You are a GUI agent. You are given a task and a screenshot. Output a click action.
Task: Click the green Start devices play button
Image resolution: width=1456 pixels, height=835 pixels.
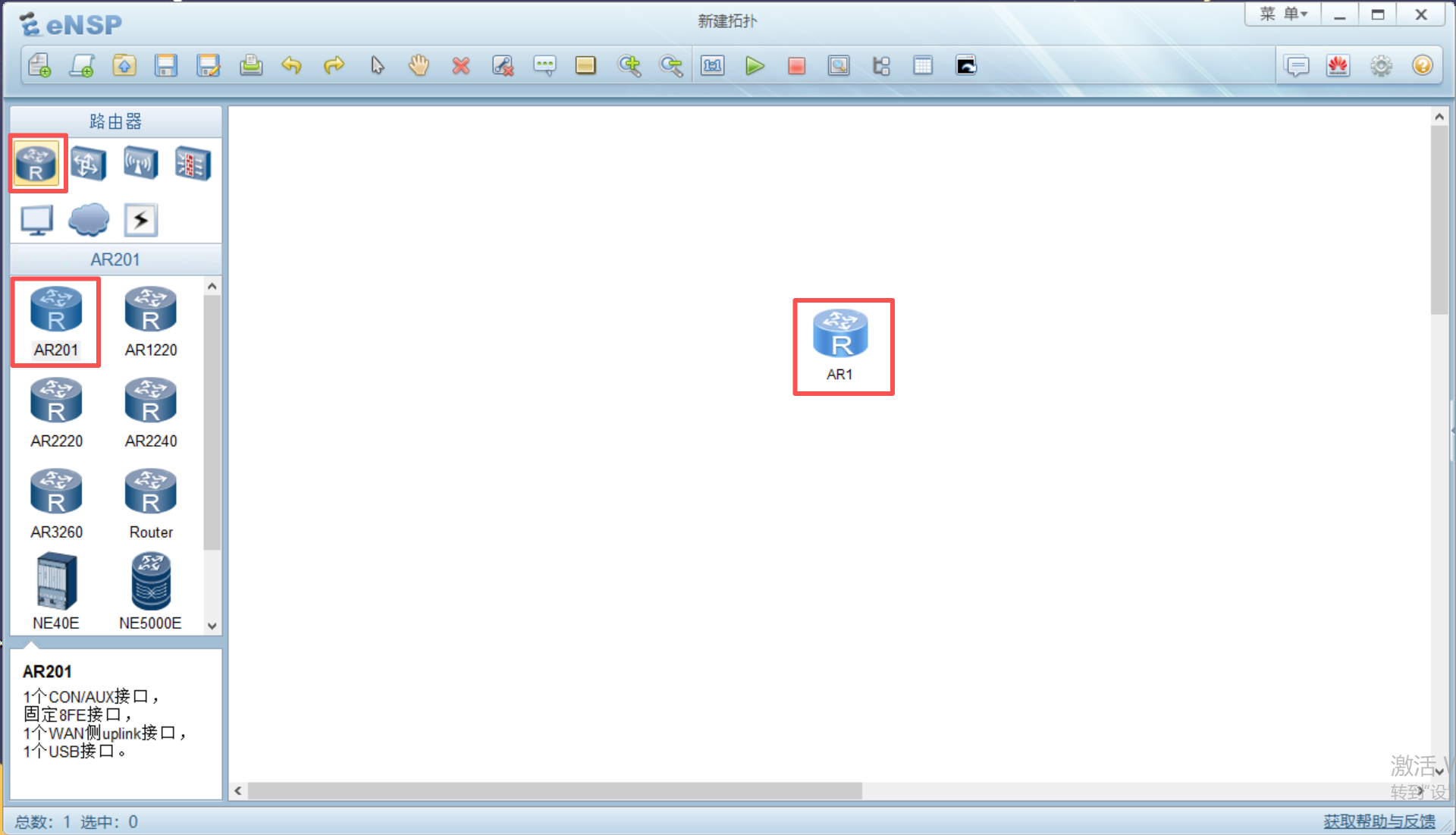[x=754, y=66]
